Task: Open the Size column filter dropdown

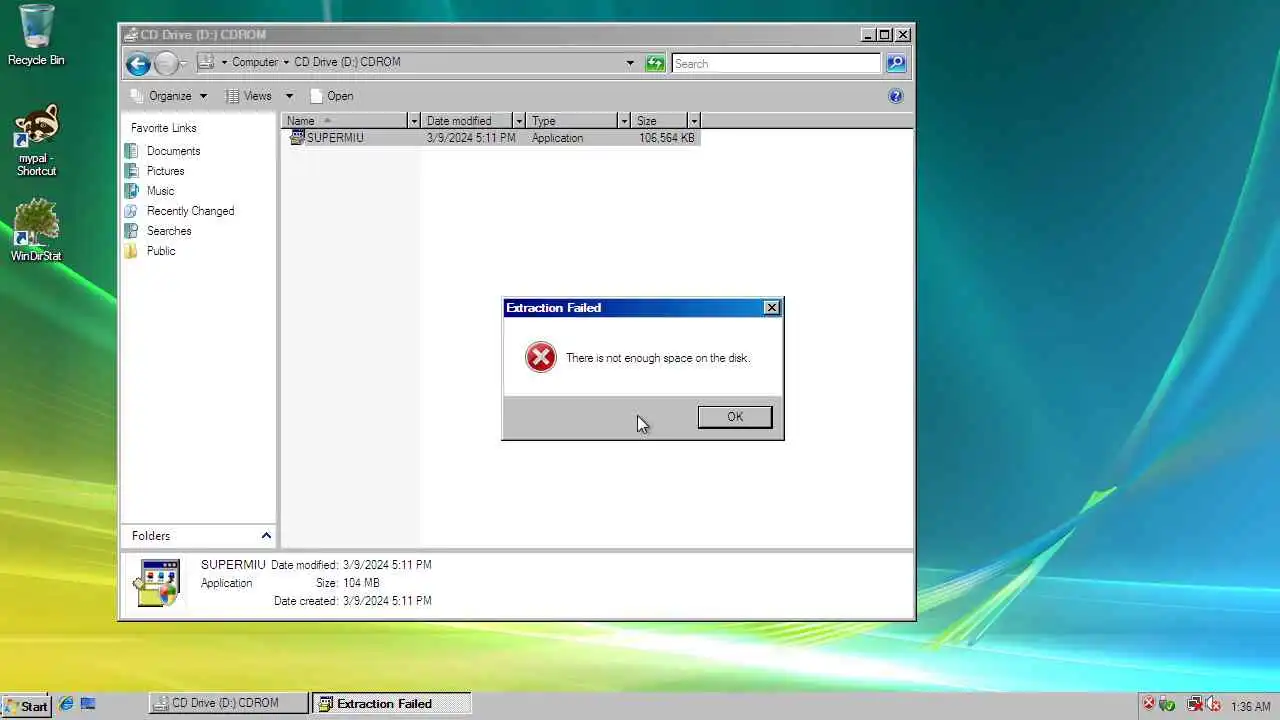Action: (x=694, y=121)
